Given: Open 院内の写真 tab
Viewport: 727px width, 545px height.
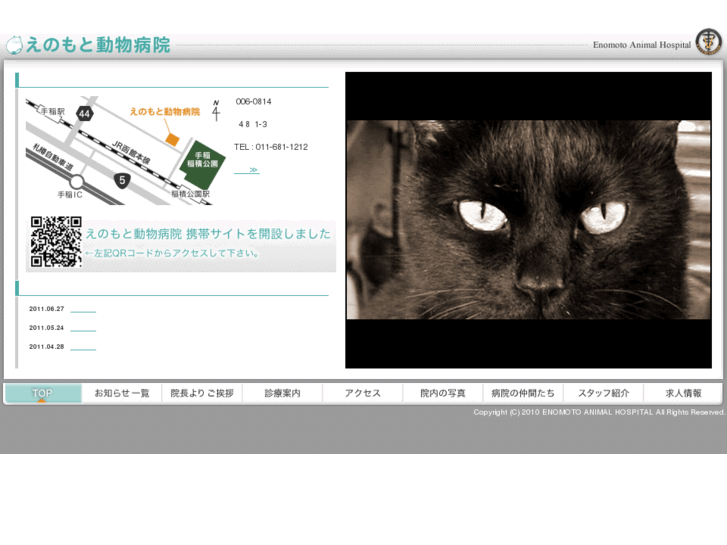Looking at the screenshot, I should tap(443, 393).
